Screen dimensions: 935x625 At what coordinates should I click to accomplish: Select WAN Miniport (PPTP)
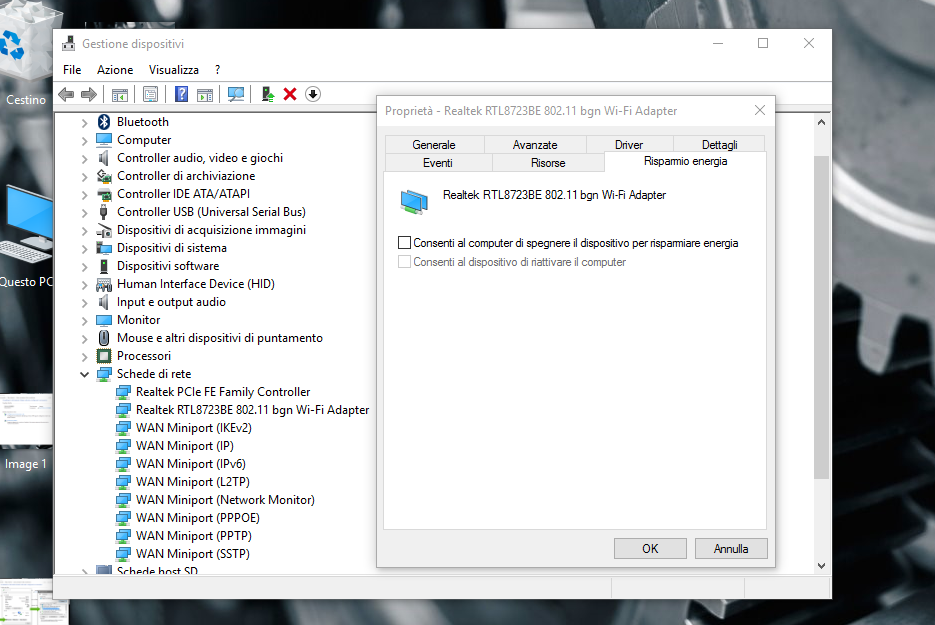point(194,536)
